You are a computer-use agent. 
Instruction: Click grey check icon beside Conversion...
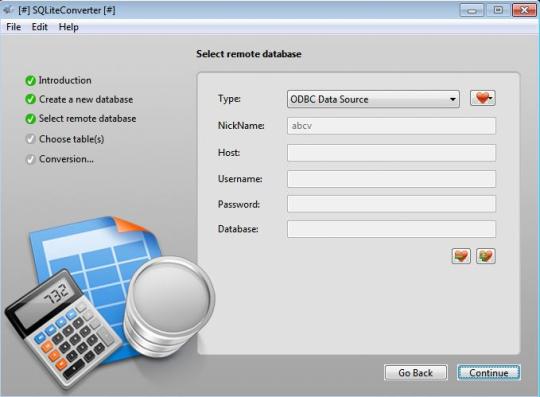click(x=31, y=159)
